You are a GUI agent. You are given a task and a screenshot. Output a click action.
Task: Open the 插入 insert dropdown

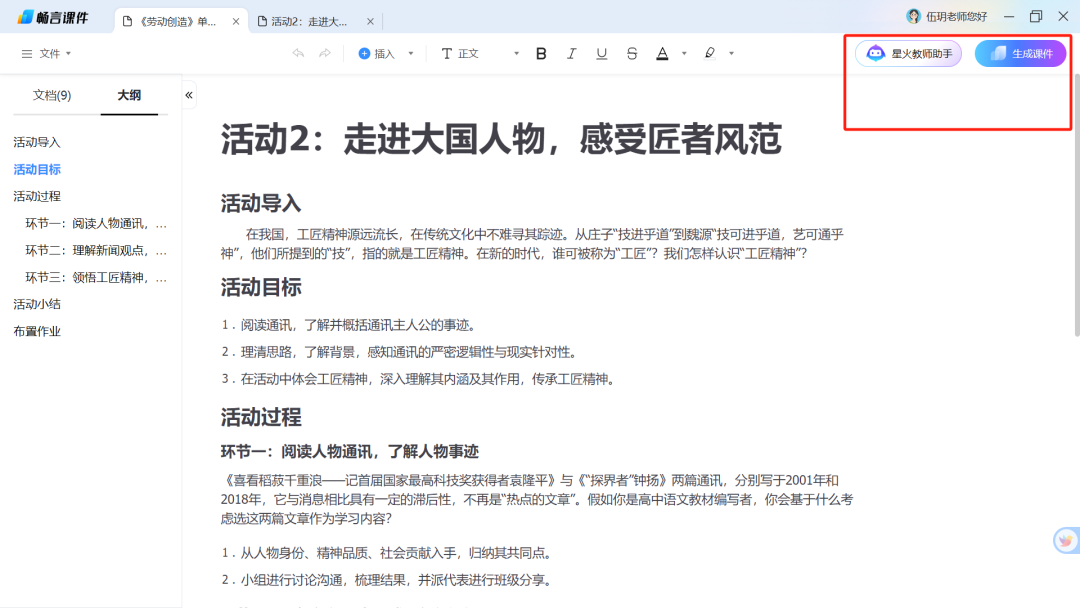384,53
